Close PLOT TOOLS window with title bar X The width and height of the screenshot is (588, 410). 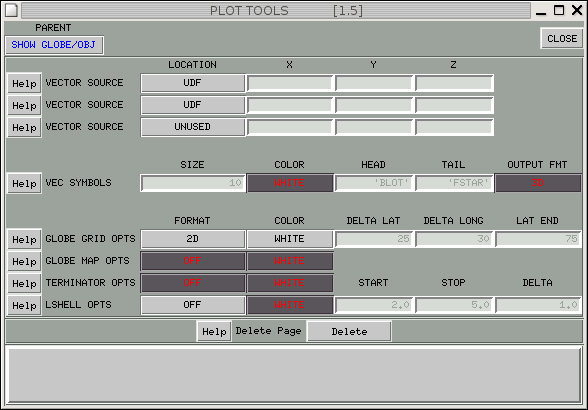click(x=577, y=10)
